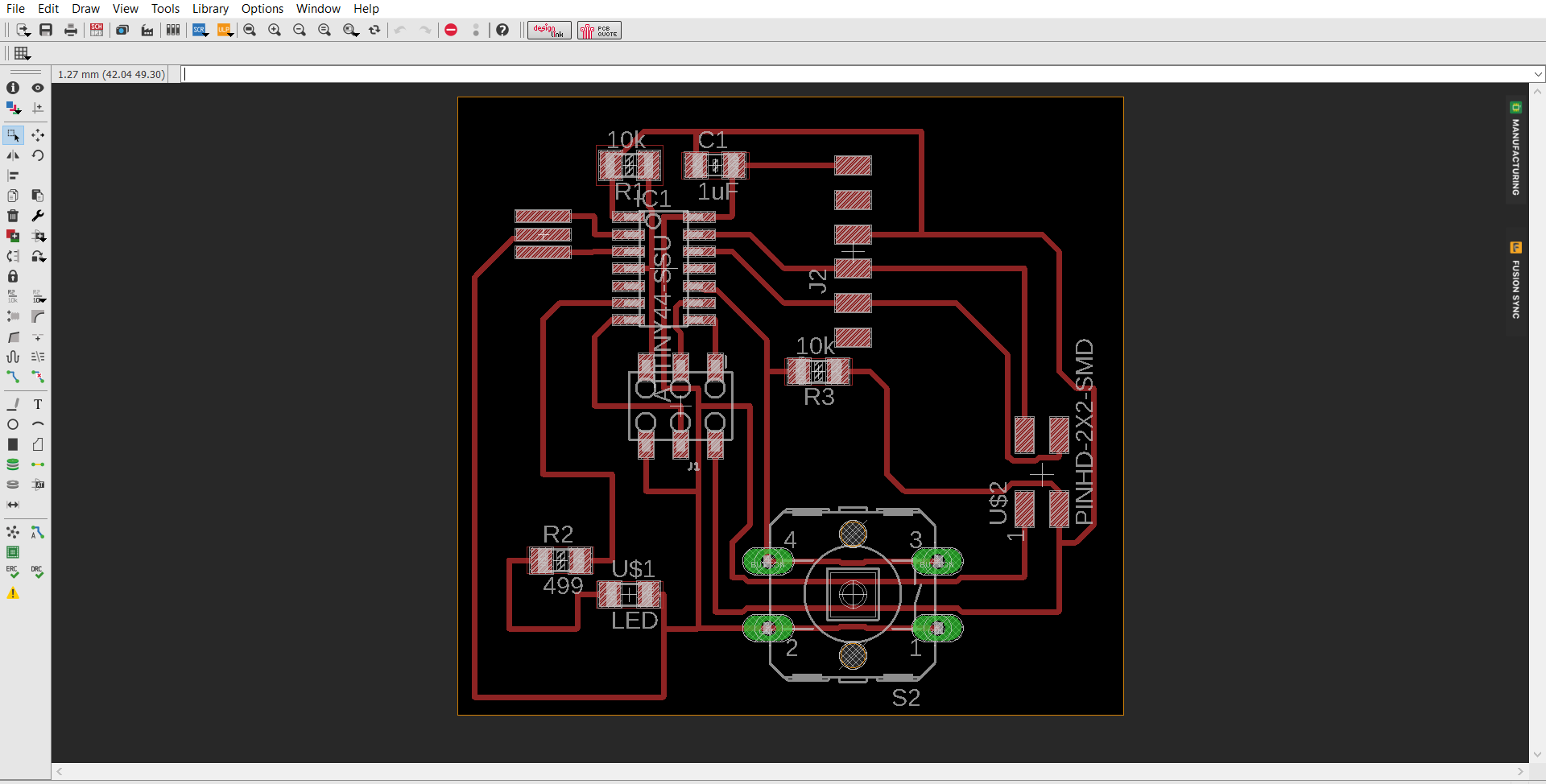This screenshot has height=784, width=1546.
Task: Switch views with the SCH/BRD icon
Action: pyautogui.click(x=97, y=30)
